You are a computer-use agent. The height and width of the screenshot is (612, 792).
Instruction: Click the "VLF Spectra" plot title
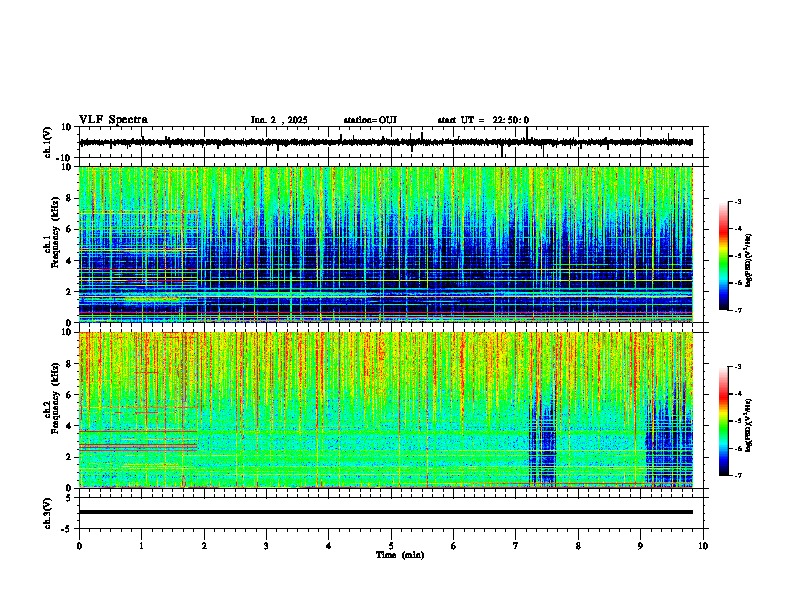pyautogui.click(x=113, y=120)
